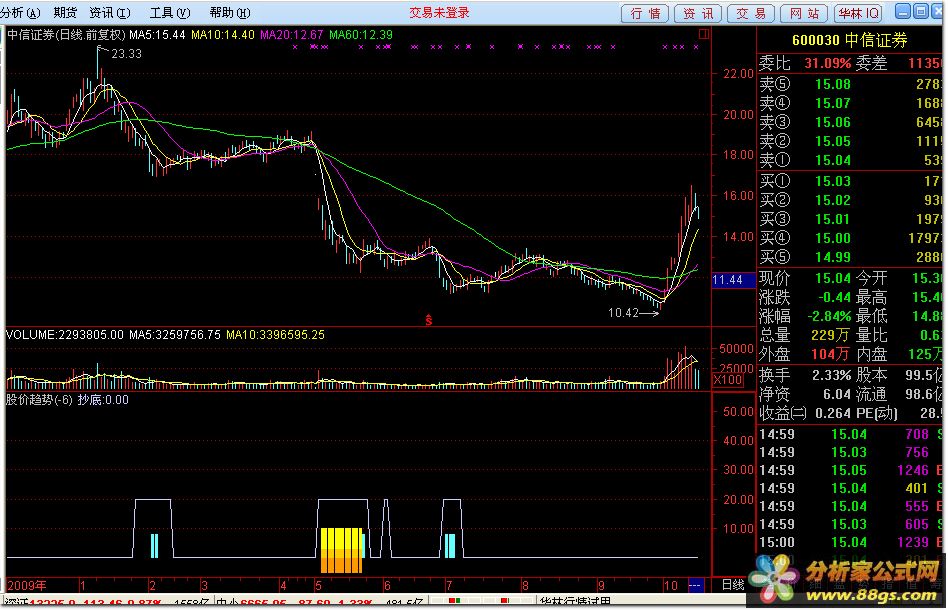Click the rounded 资讯 button beside 交易
This screenshot has height=610, width=948.
click(x=698, y=13)
